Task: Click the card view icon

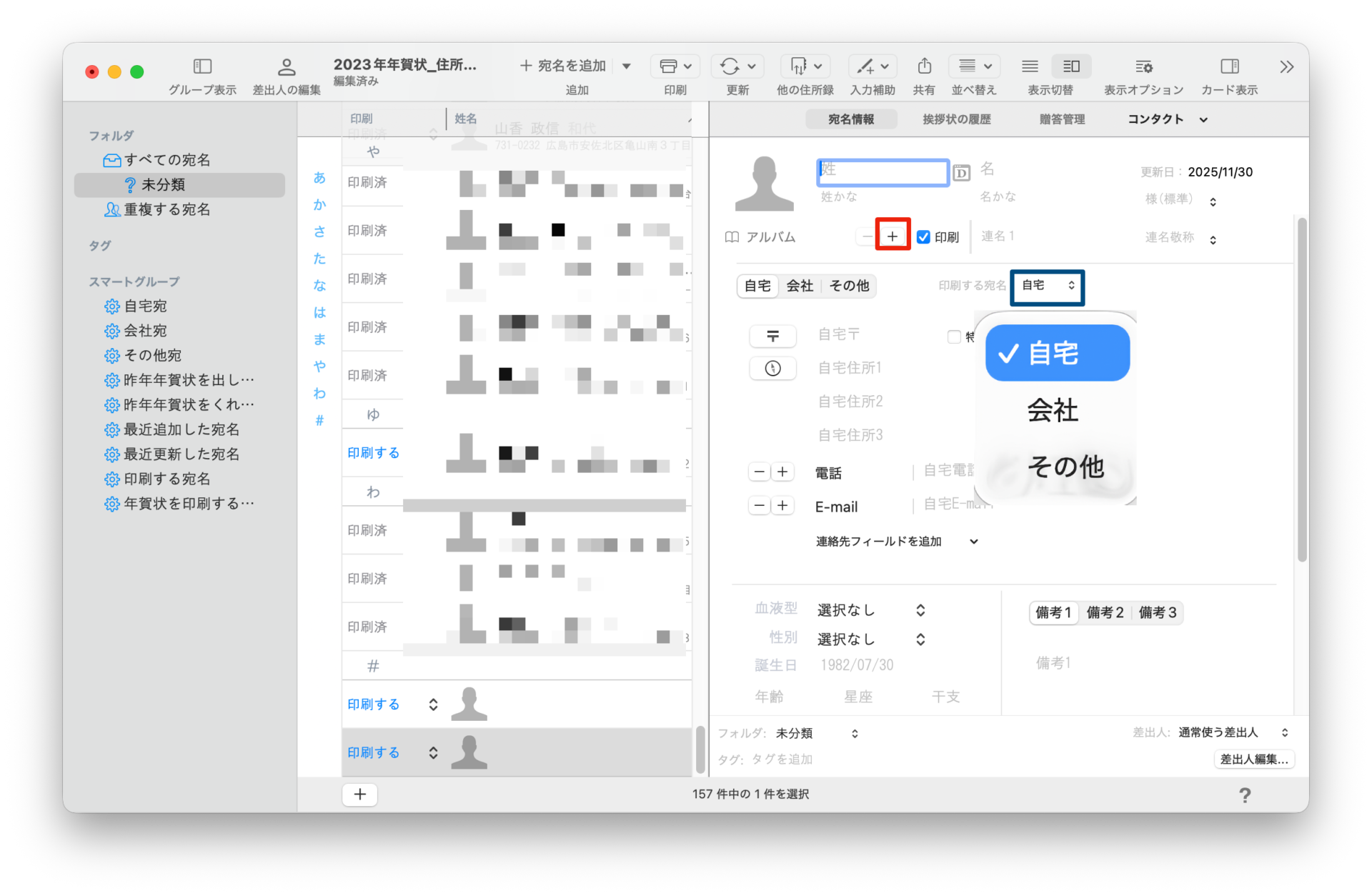Action: [x=1229, y=66]
